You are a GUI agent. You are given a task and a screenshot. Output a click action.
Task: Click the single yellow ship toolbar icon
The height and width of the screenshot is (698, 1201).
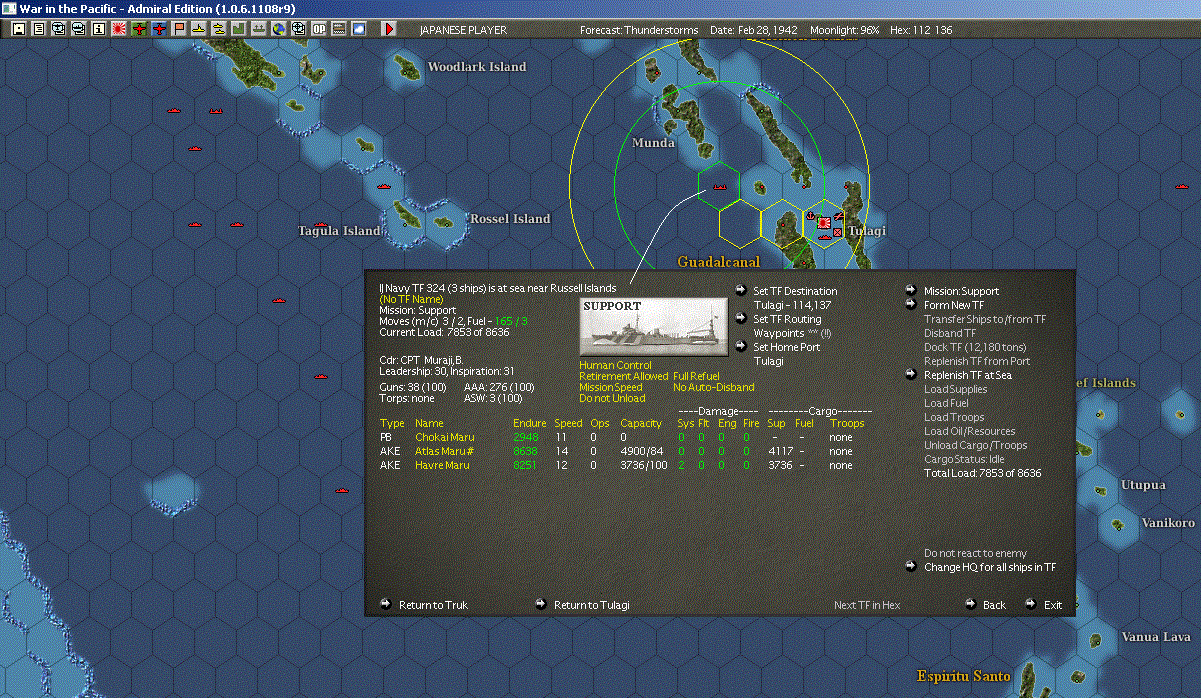198,29
